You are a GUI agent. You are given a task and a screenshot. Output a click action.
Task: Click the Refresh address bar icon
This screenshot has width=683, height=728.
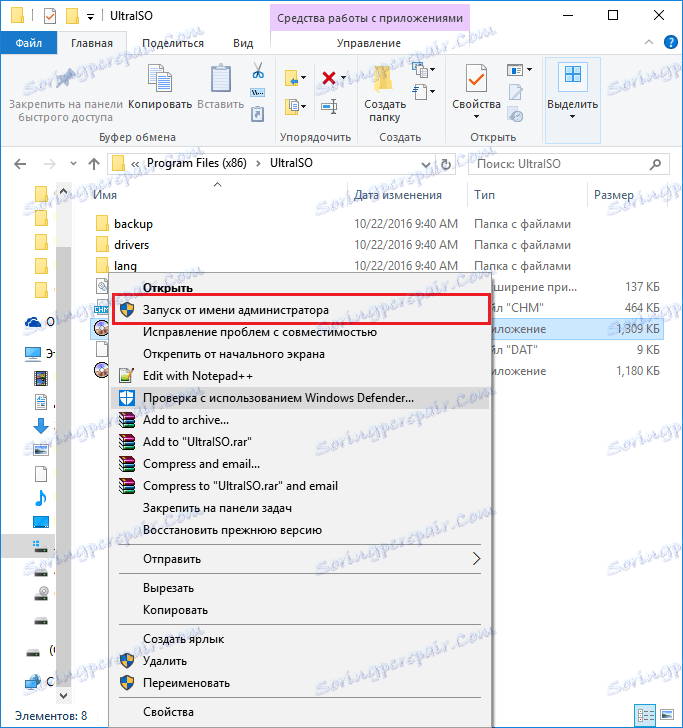click(445, 164)
